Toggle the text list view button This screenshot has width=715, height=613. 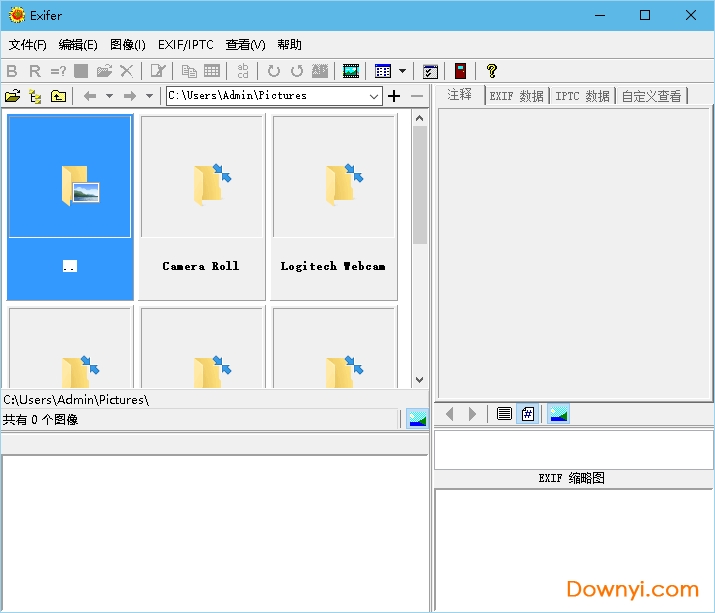coord(504,414)
